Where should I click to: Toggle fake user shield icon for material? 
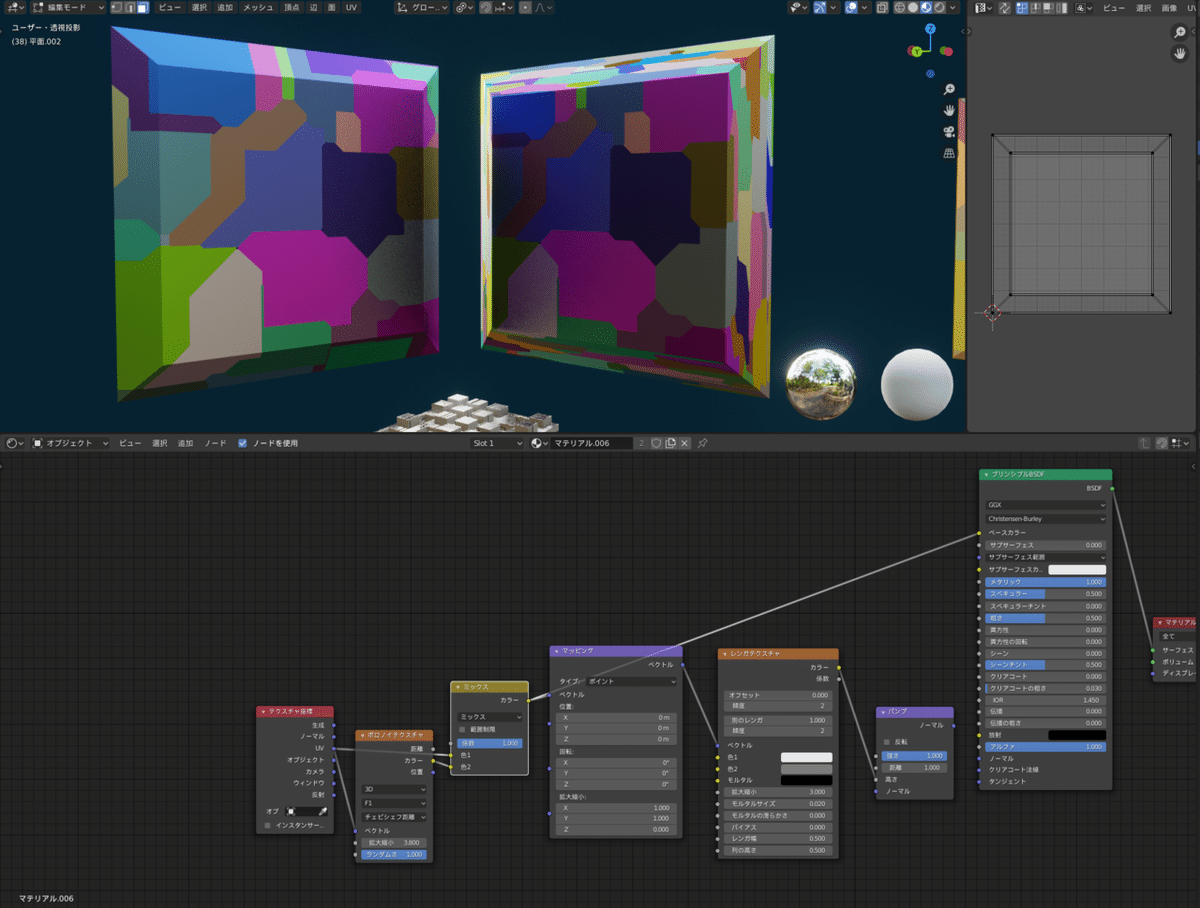pos(657,443)
